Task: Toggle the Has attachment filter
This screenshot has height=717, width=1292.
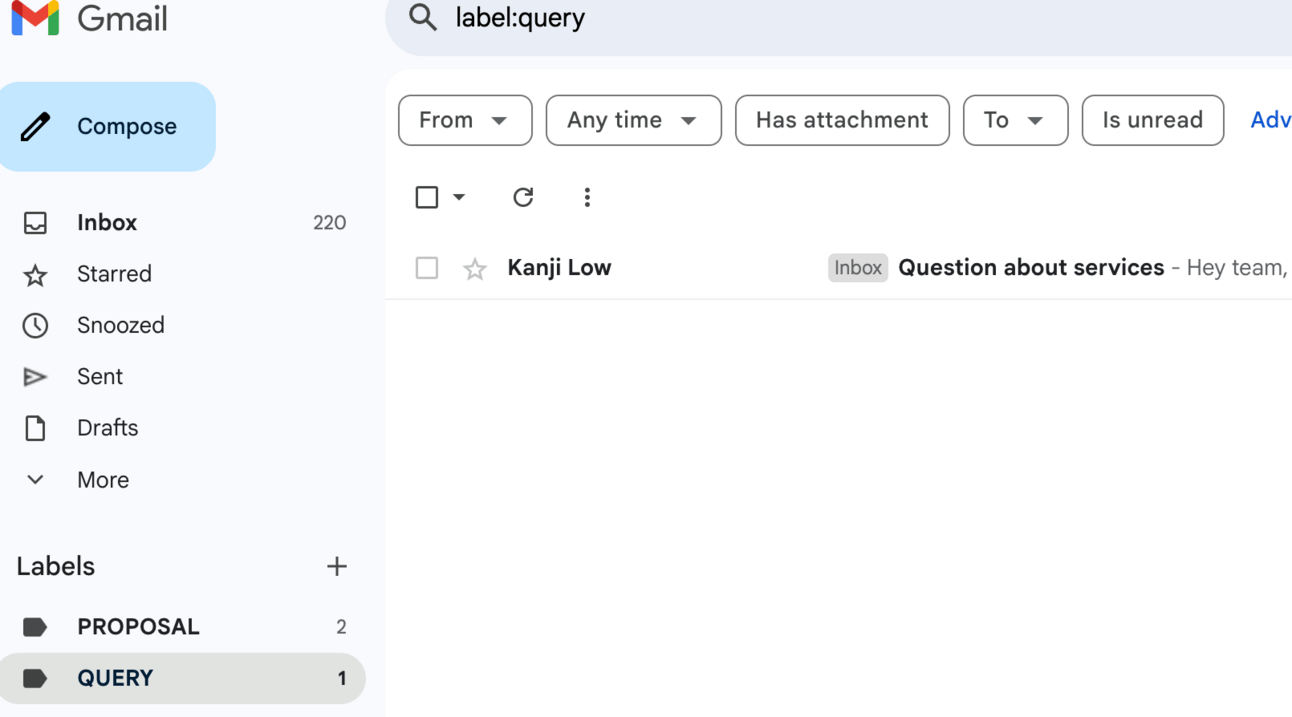Action: point(842,120)
